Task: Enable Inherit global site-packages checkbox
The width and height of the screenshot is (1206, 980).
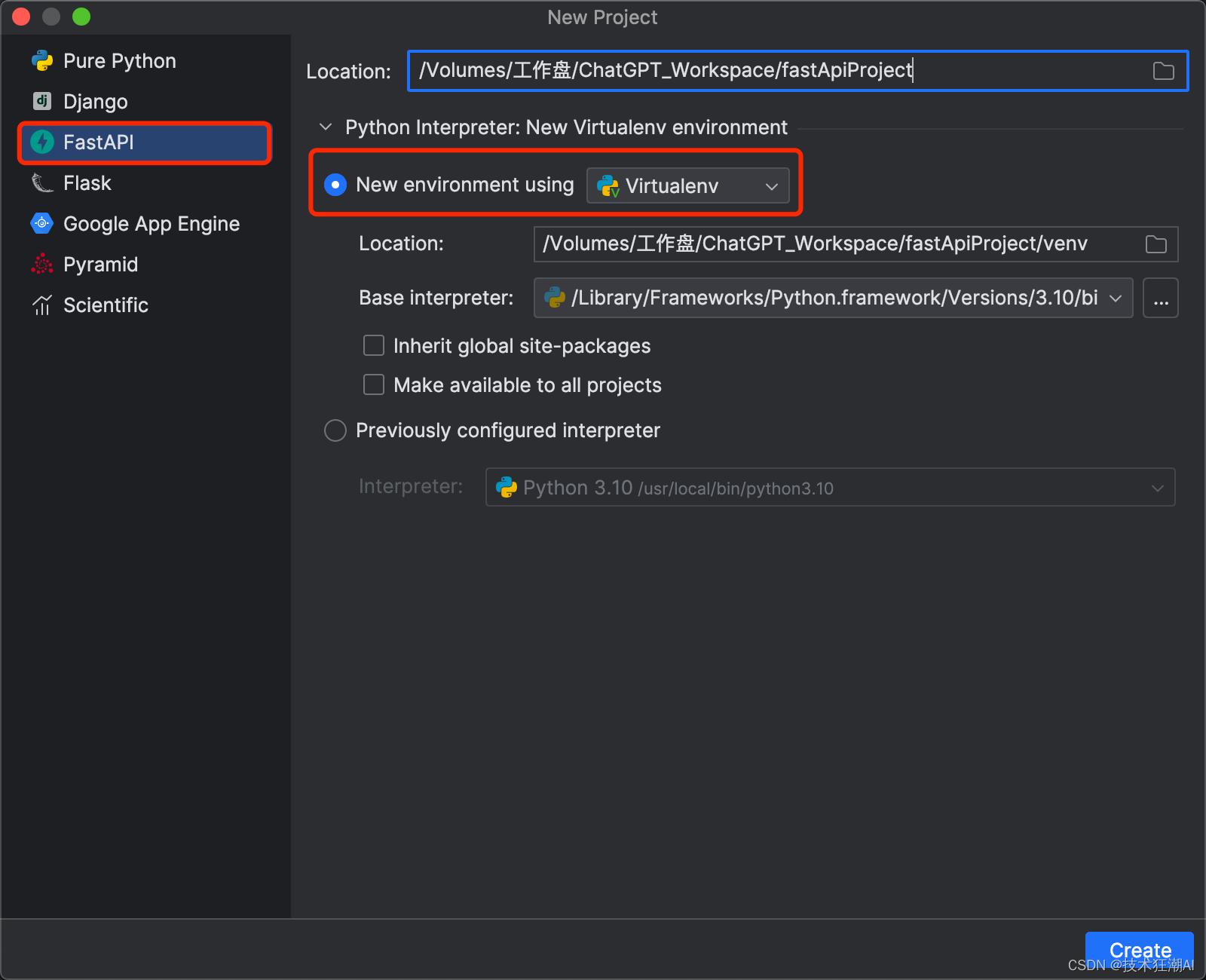Action: click(x=374, y=345)
